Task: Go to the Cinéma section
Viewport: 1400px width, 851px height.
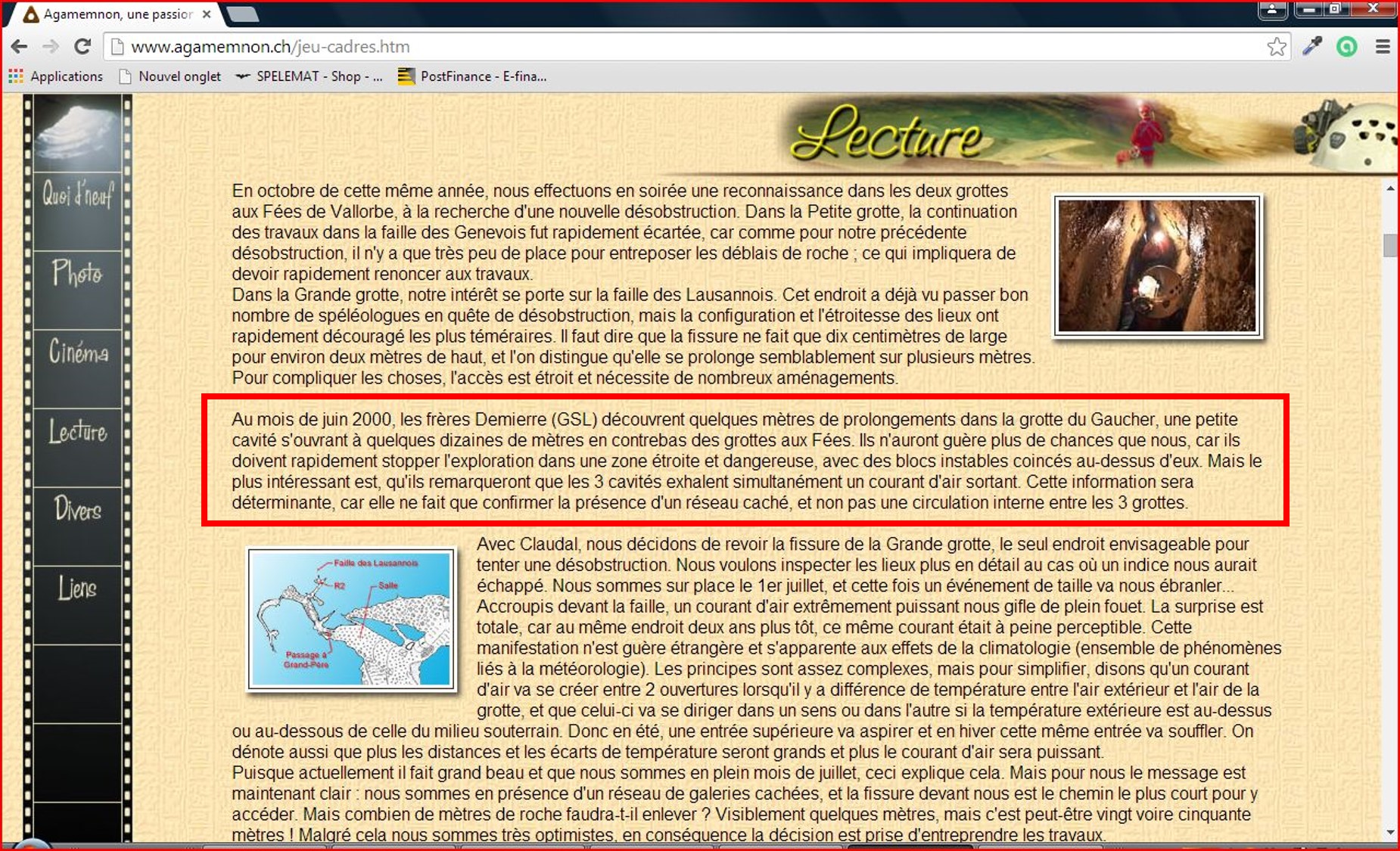Action: 77,353
